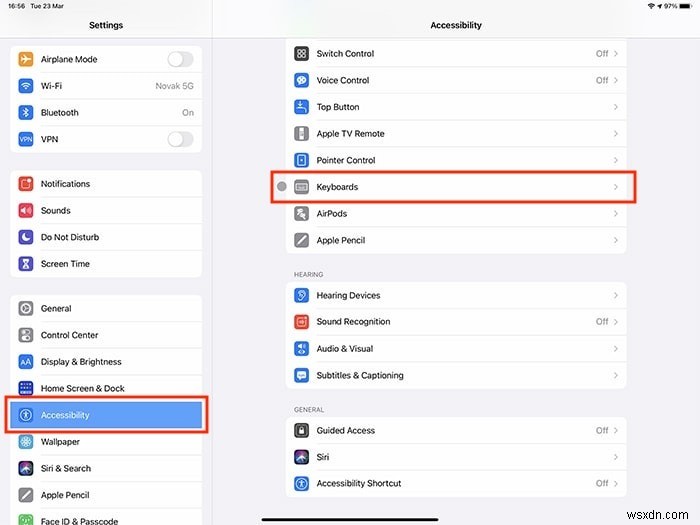Click the Voice Control icon
The image size is (700, 525).
[x=302, y=80]
